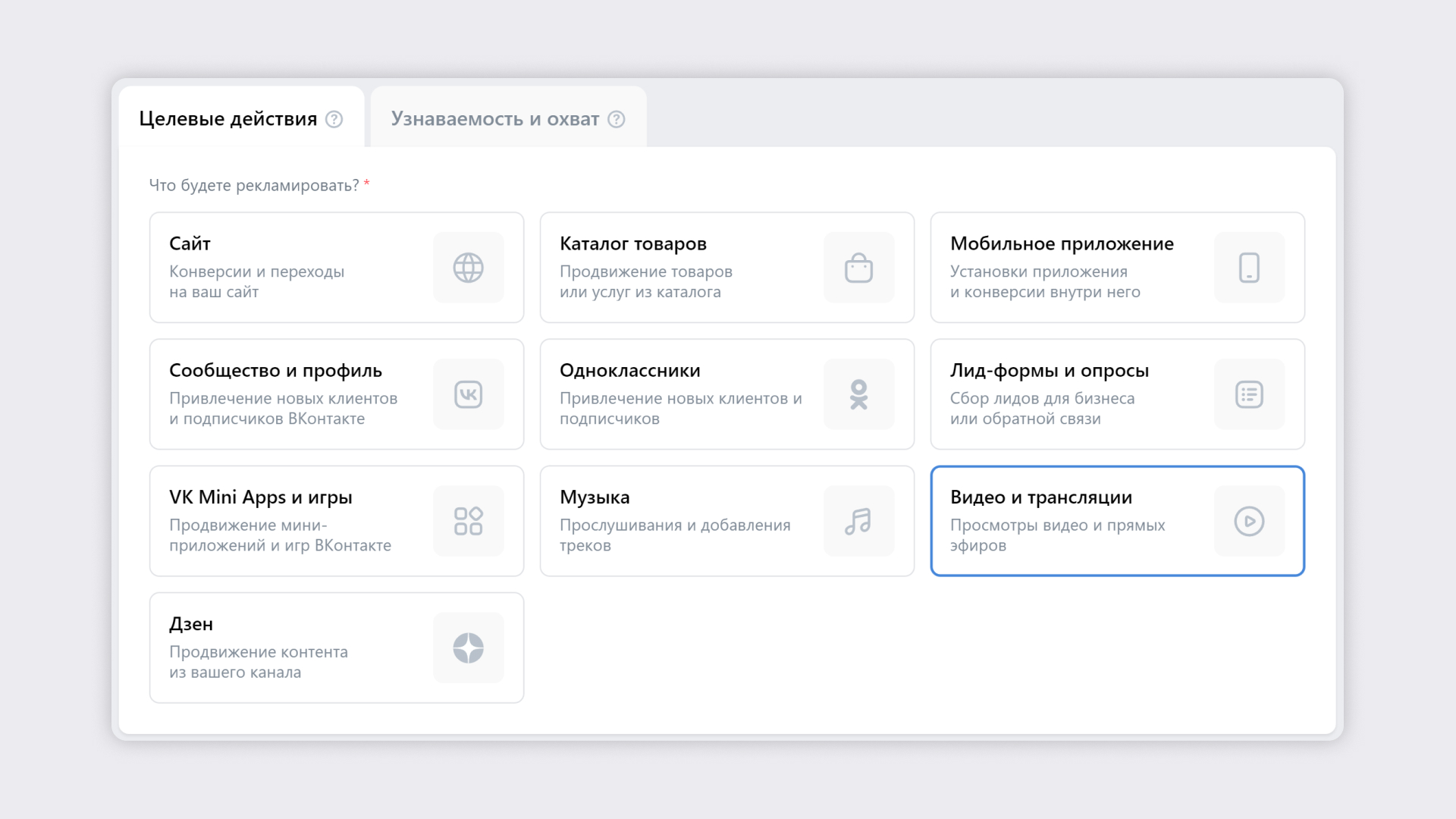This screenshot has height=819, width=1456.
Task: Click the smartphone icon for Мобильное приложение
Action: point(1249,268)
